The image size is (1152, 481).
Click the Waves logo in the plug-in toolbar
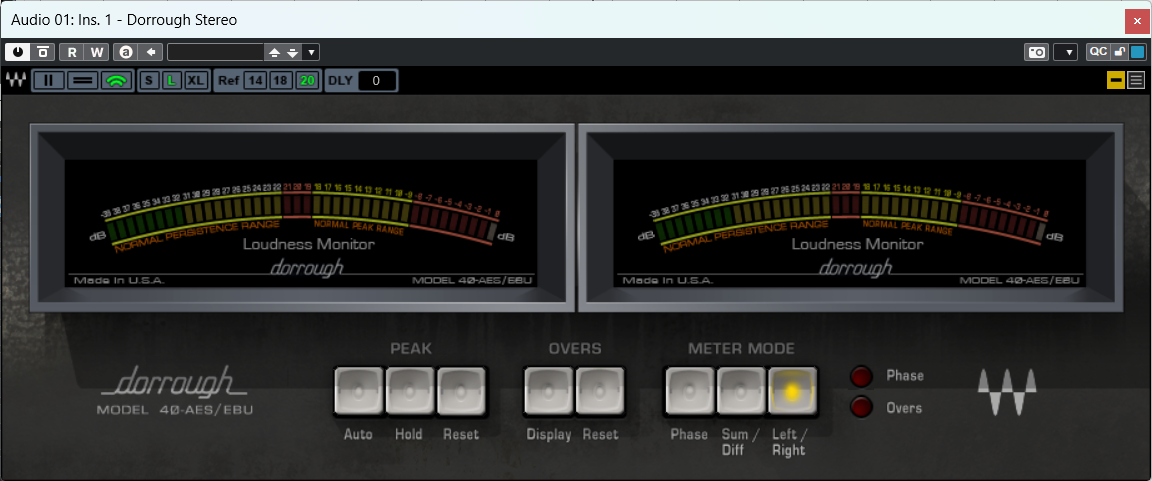pyautogui.click(x=16, y=81)
